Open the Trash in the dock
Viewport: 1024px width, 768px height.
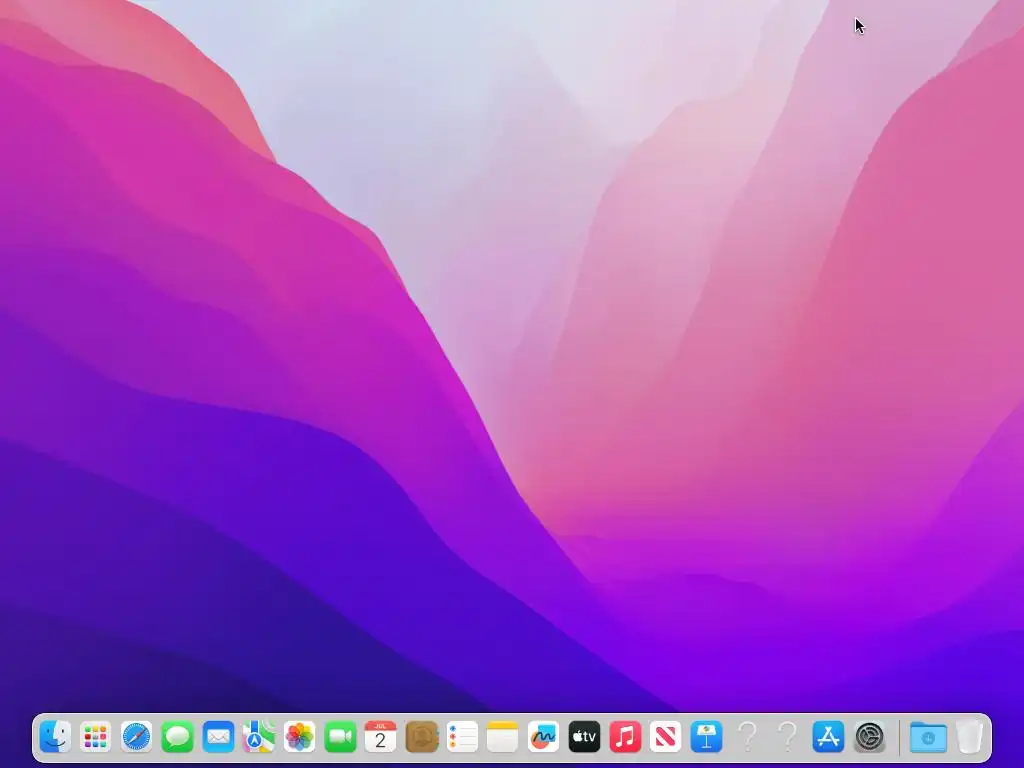click(970, 737)
